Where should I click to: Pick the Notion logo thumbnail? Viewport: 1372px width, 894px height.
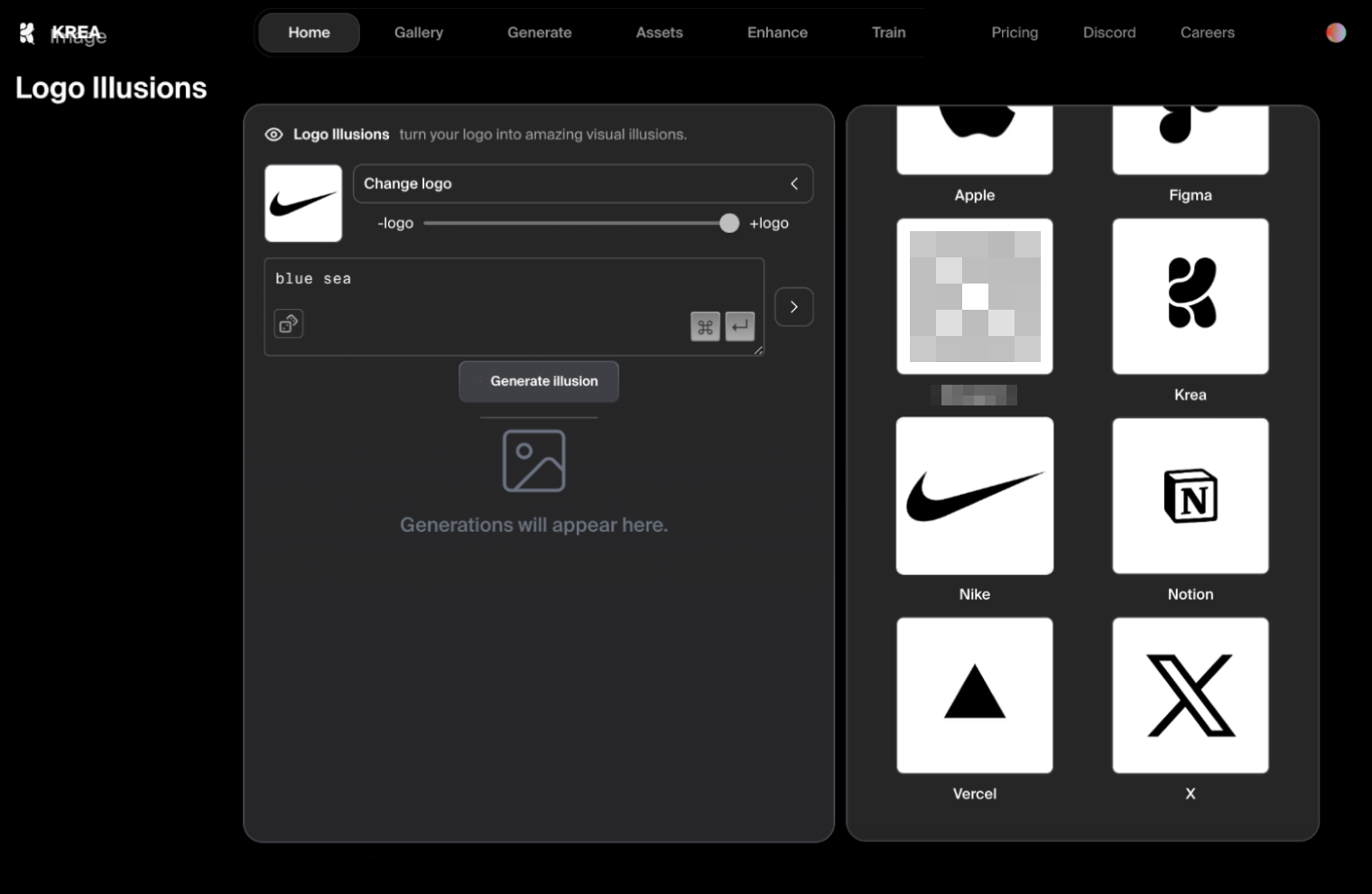(1191, 496)
